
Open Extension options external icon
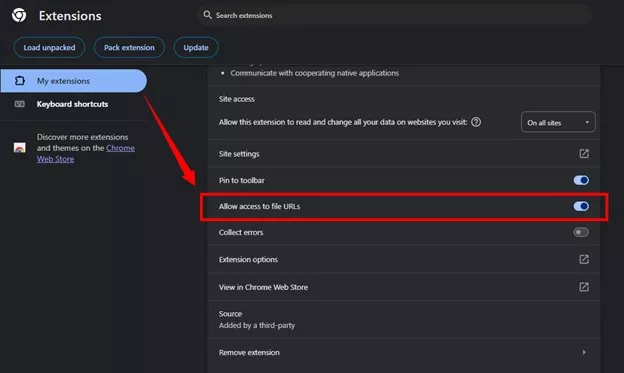(584, 260)
